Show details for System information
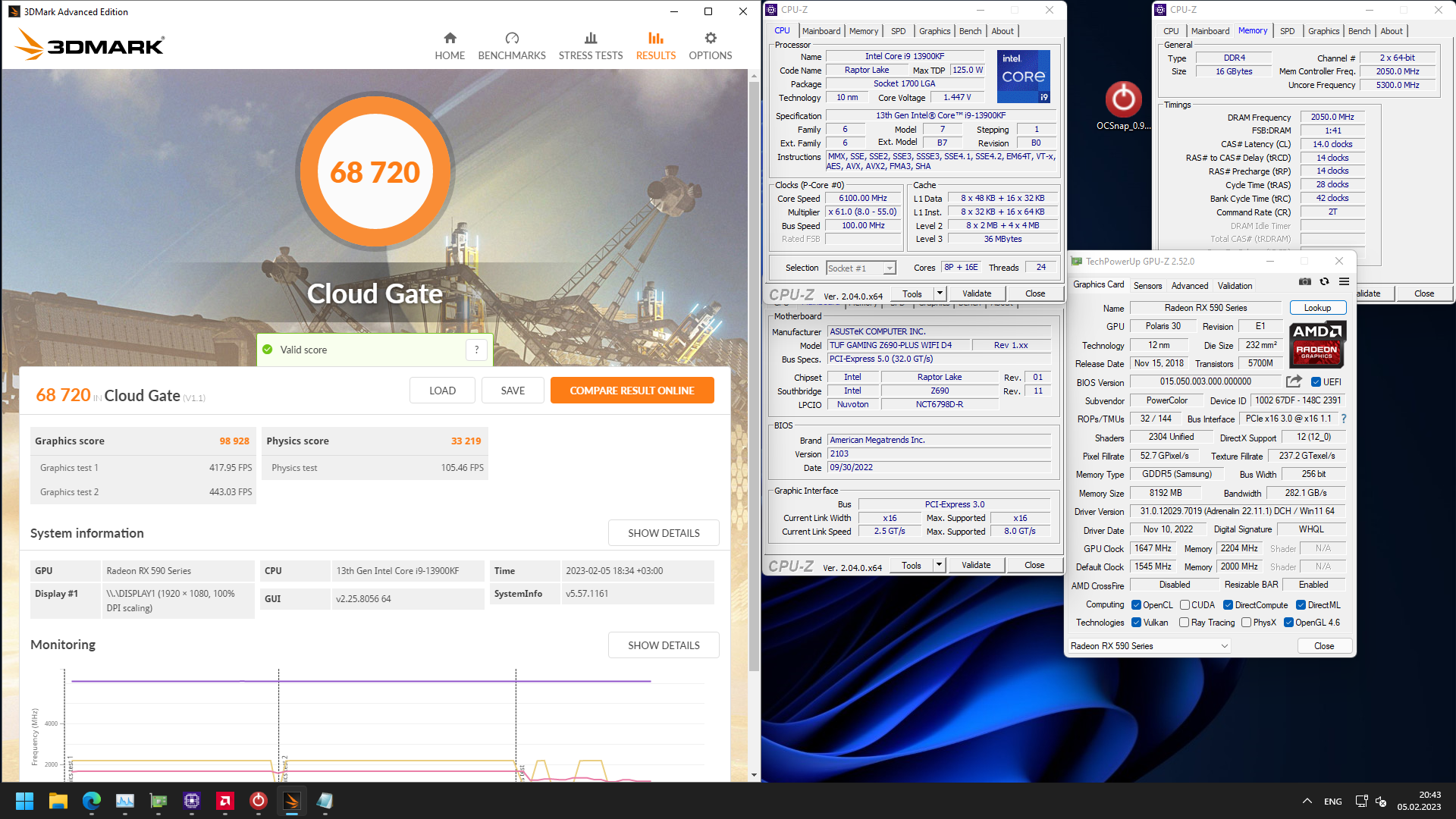Image resolution: width=1456 pixels, height=819 pixels. pyautogui.click(x=664, y=533)
